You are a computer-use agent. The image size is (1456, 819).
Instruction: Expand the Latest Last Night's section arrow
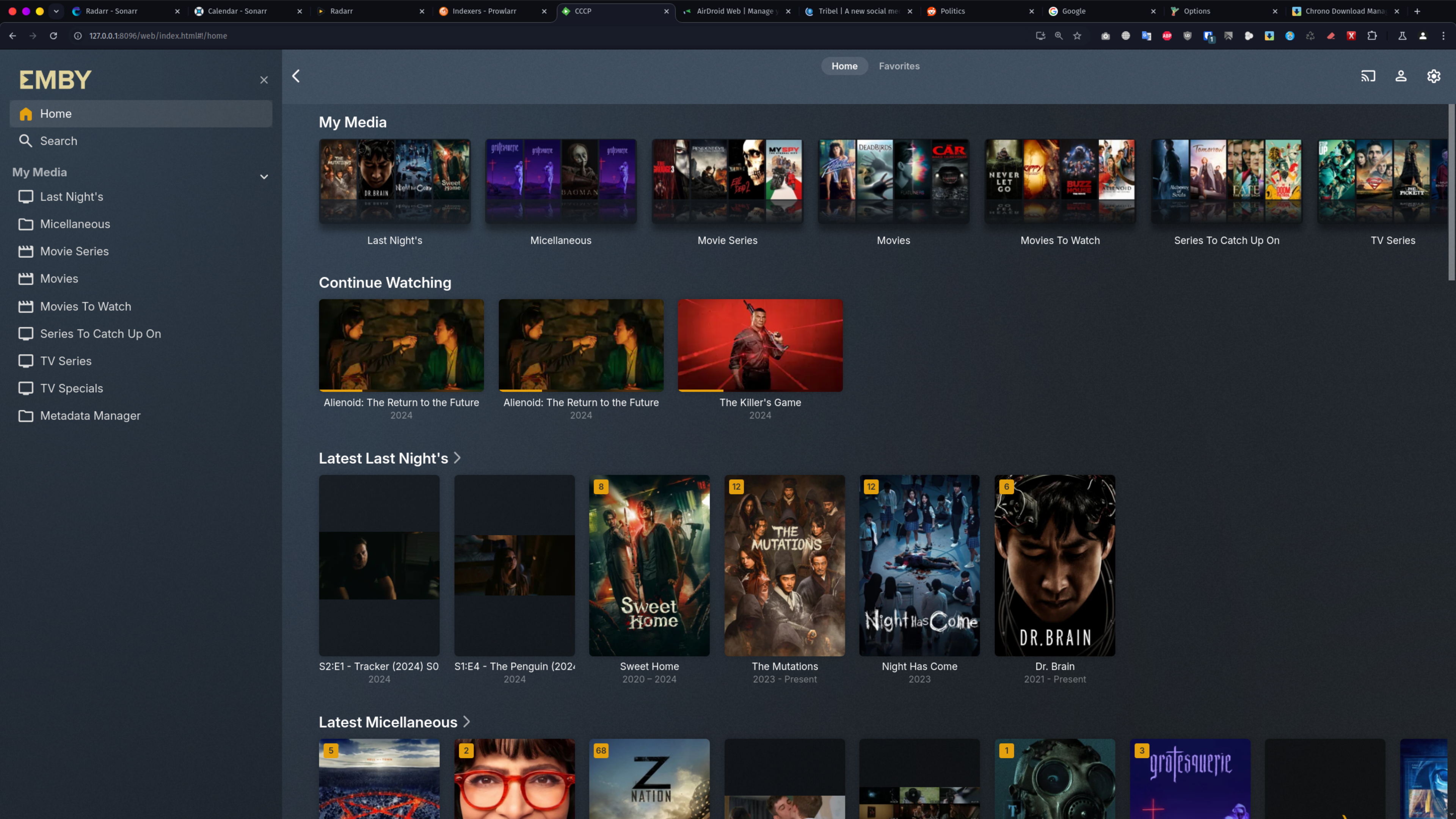pyautogui.click(x=457, y=458)
